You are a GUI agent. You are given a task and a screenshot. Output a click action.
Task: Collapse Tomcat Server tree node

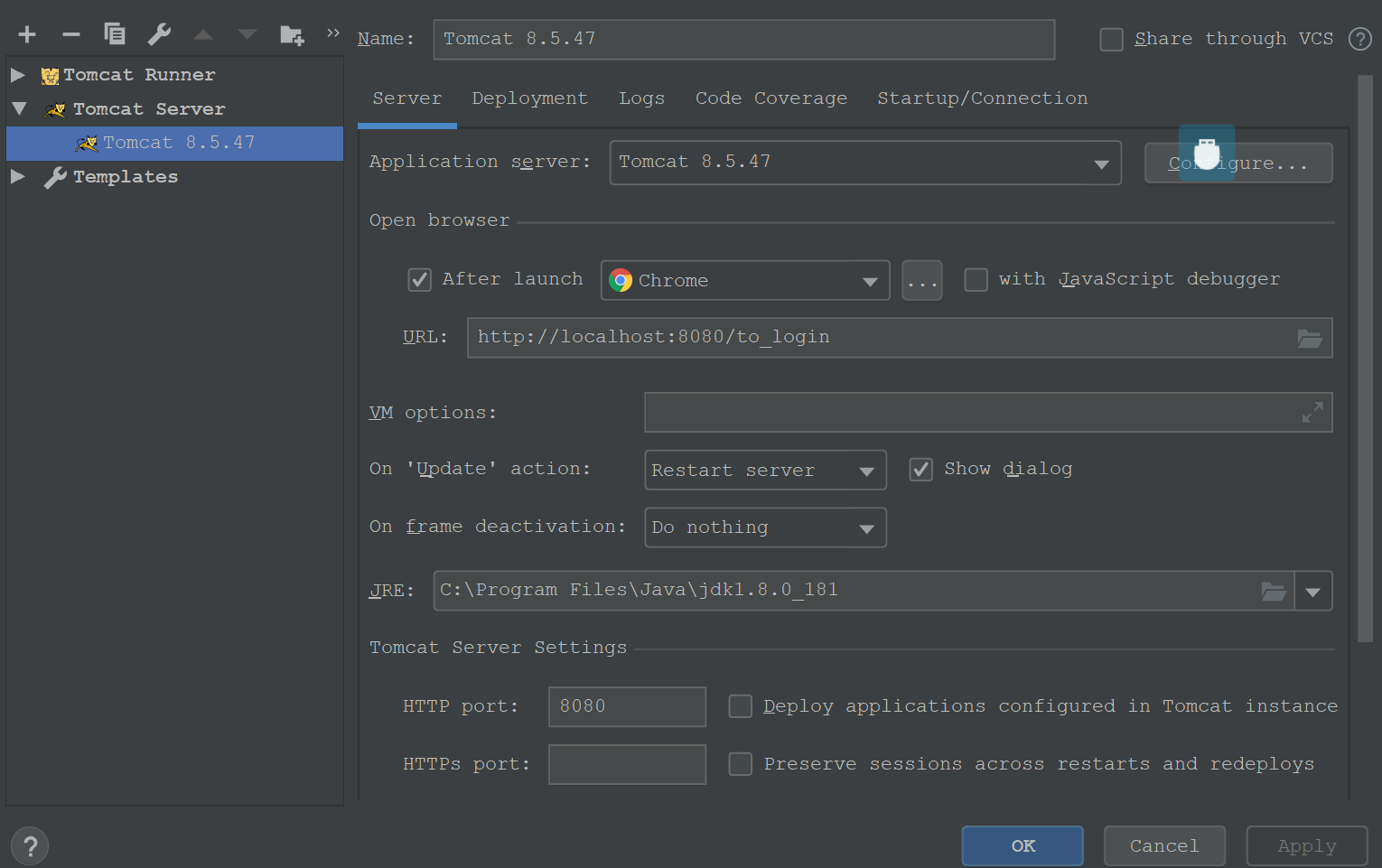point(19,109)
